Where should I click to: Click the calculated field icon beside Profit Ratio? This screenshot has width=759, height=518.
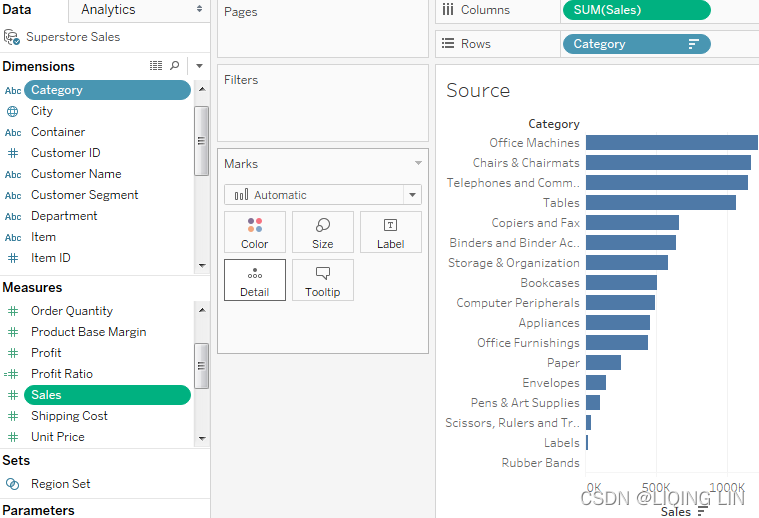(x=11, y=374)
